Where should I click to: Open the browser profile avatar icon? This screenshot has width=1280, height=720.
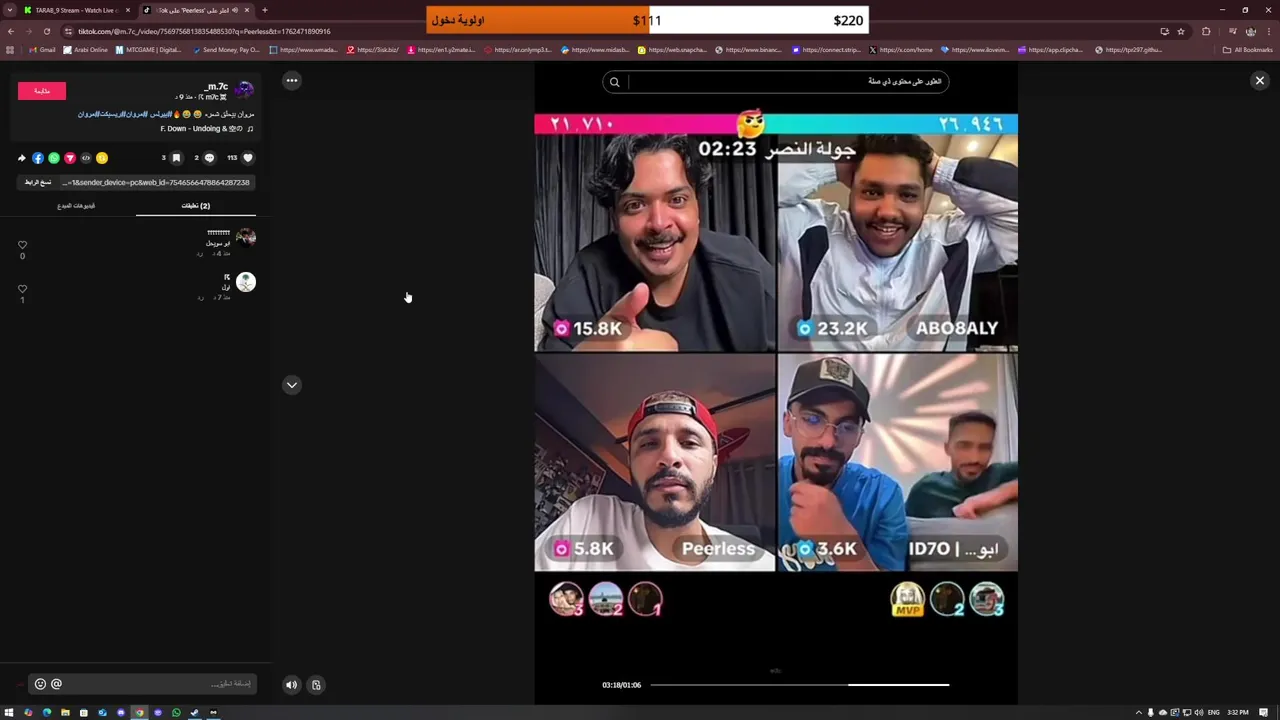point(1251,31)
